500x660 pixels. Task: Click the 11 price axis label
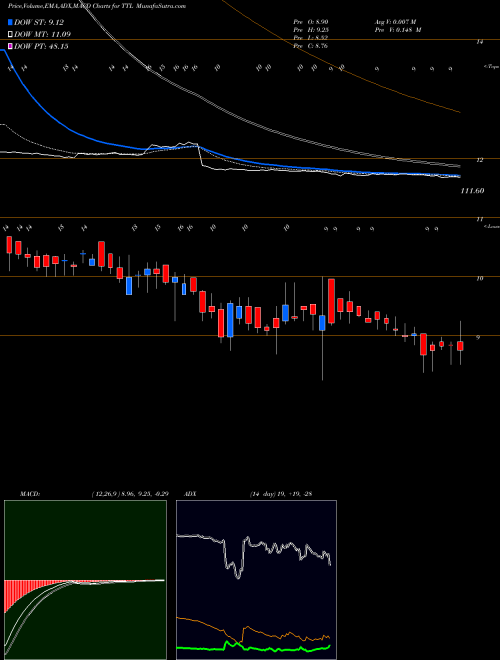pyautogui.click(x=479, y=219)
